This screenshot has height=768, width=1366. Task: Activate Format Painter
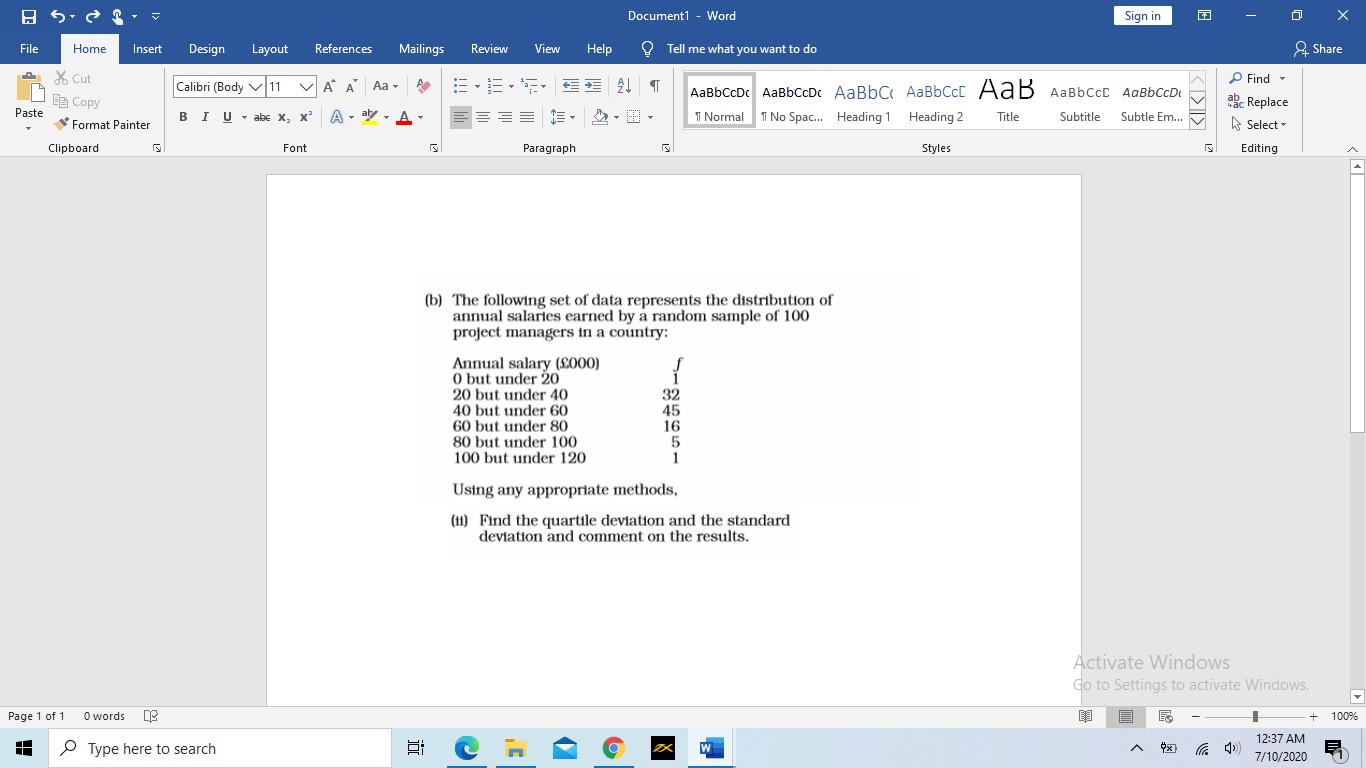click(x=102, y=125)
